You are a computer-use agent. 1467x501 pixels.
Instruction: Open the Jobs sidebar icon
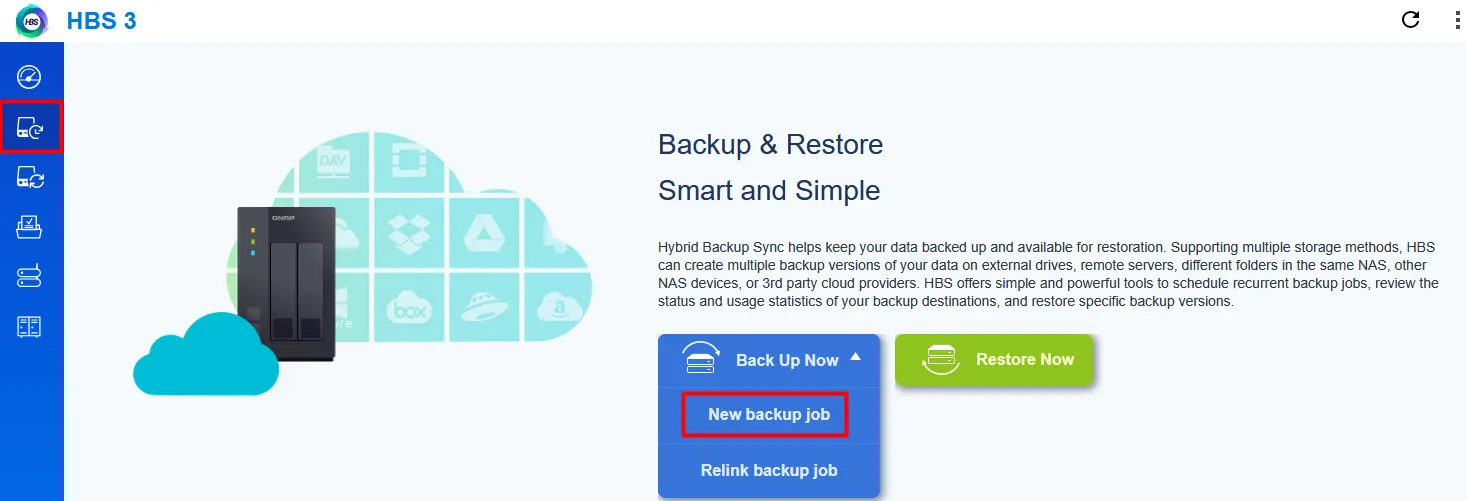coord(30,227)
